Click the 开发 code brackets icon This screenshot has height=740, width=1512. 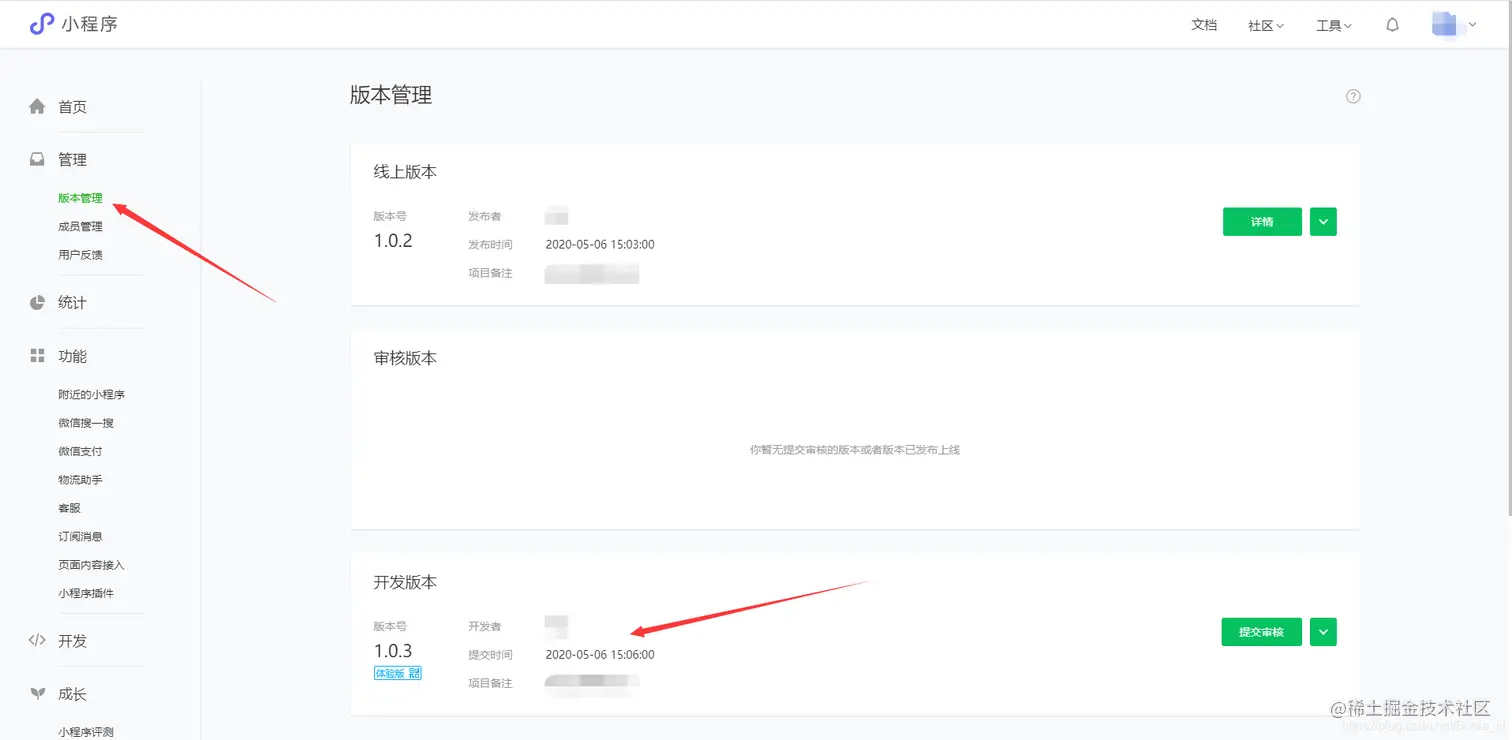coord(37,640)
